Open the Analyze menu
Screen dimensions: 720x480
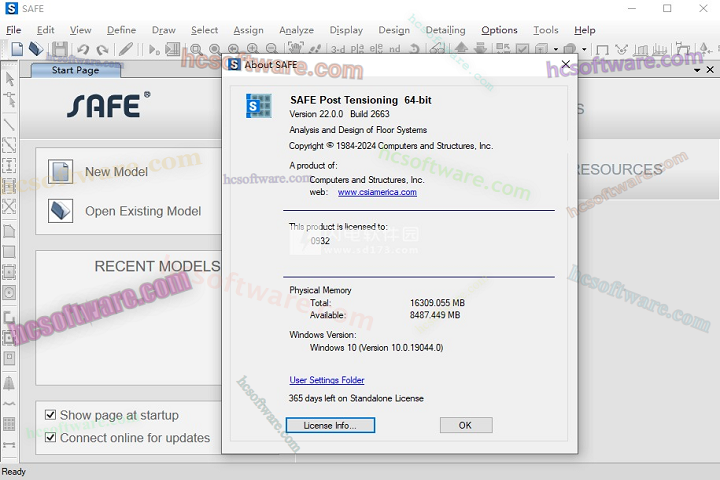tap(296, 30)
